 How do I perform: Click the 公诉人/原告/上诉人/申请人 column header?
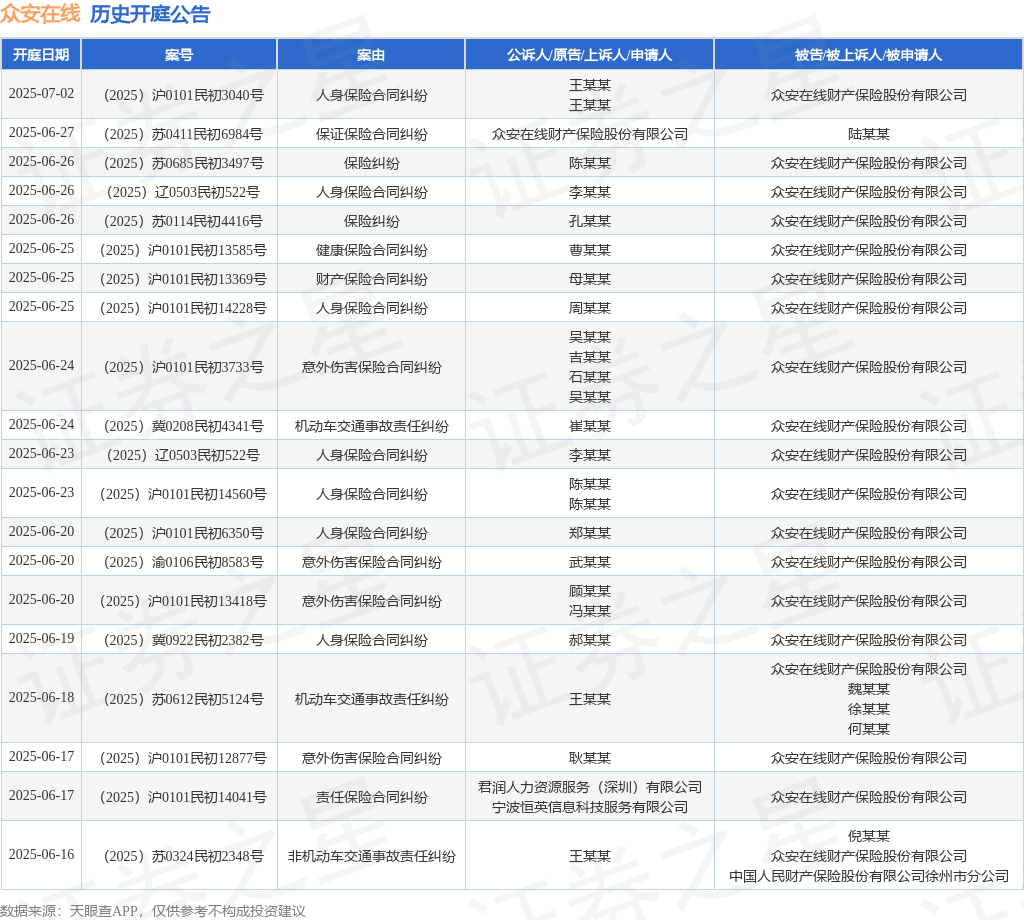[x=589, y=55]
